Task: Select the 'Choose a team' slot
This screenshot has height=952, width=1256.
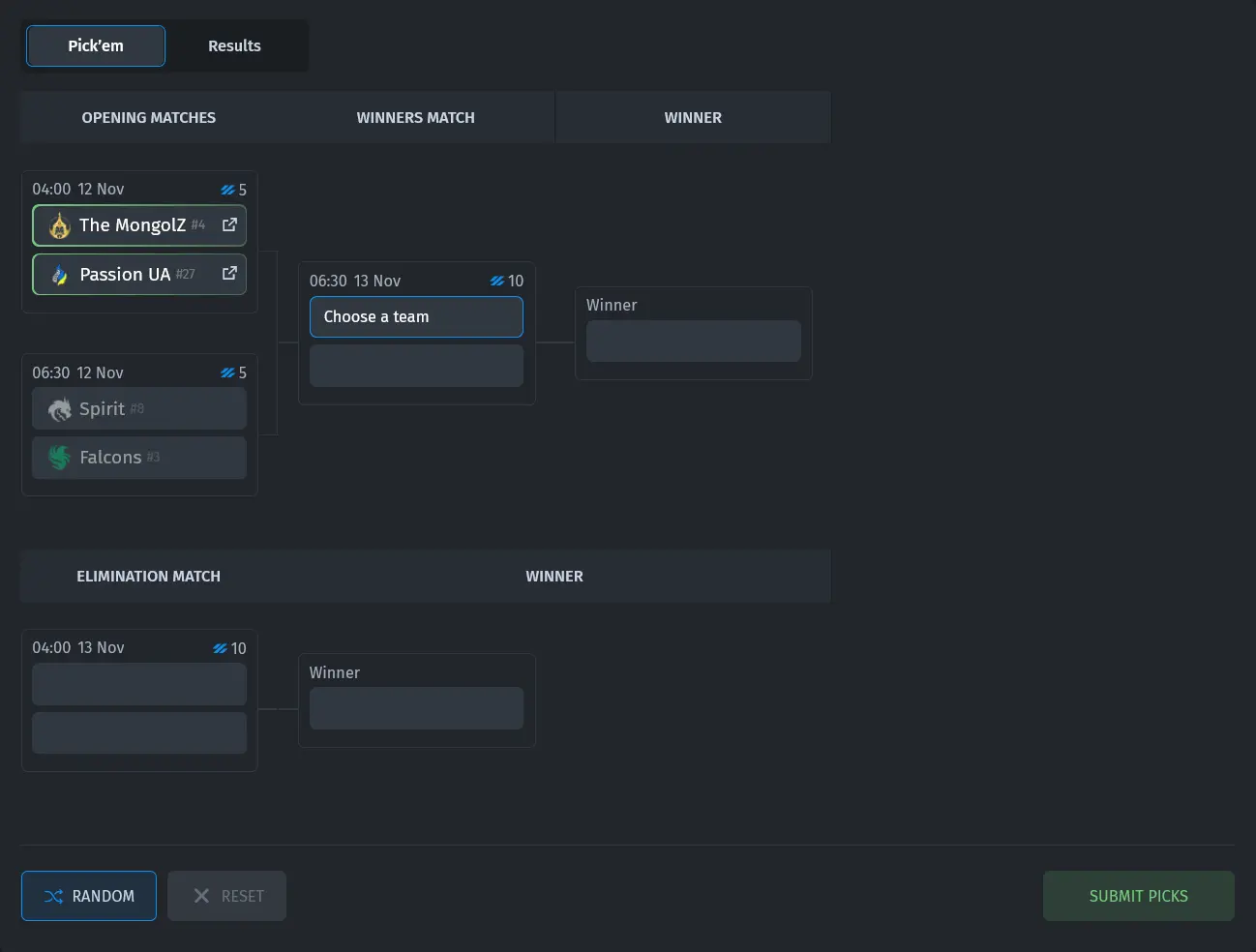Action: (x=416, y=316)
